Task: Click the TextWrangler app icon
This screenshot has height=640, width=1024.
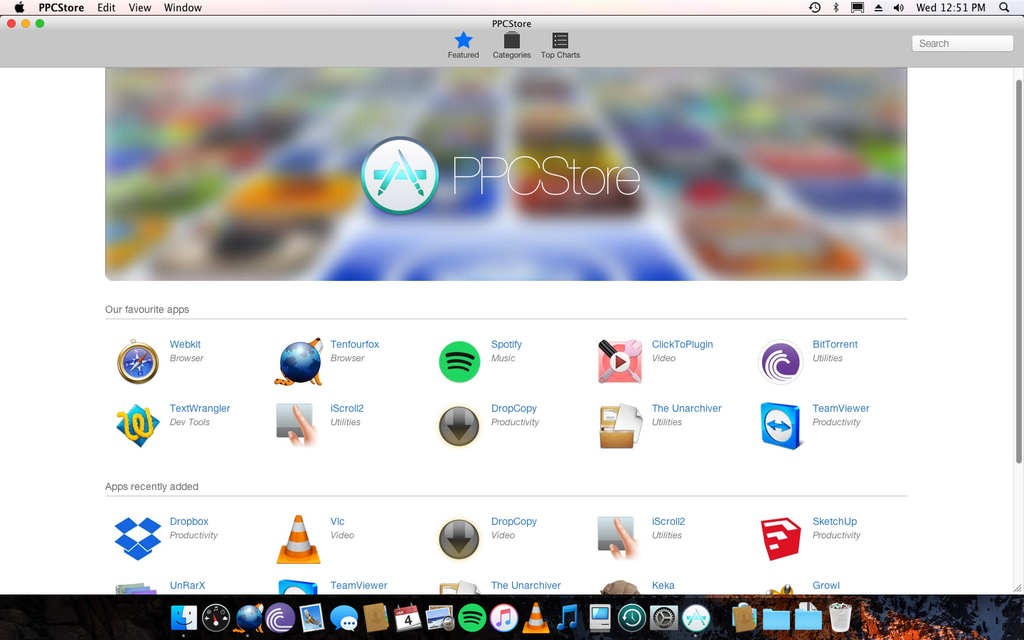Action: [138, 425]
